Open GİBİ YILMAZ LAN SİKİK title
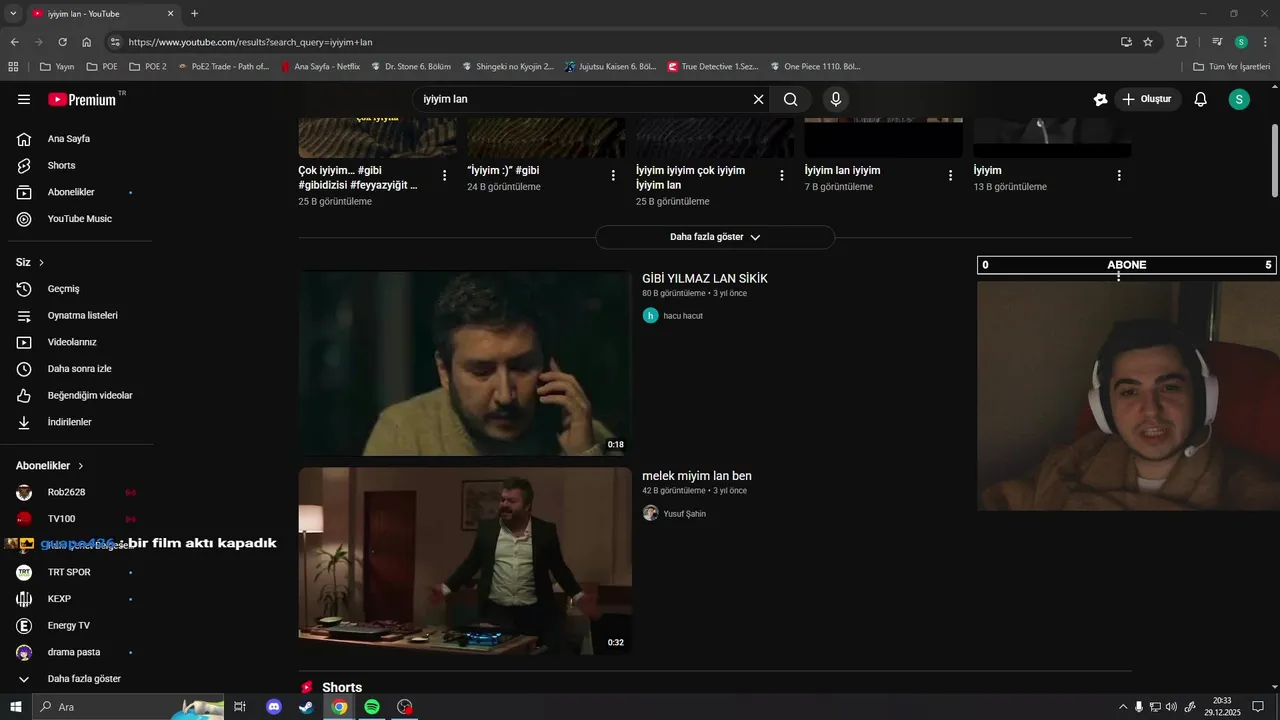This screenshot has width=1280, height=720. (x=705, y=278)
